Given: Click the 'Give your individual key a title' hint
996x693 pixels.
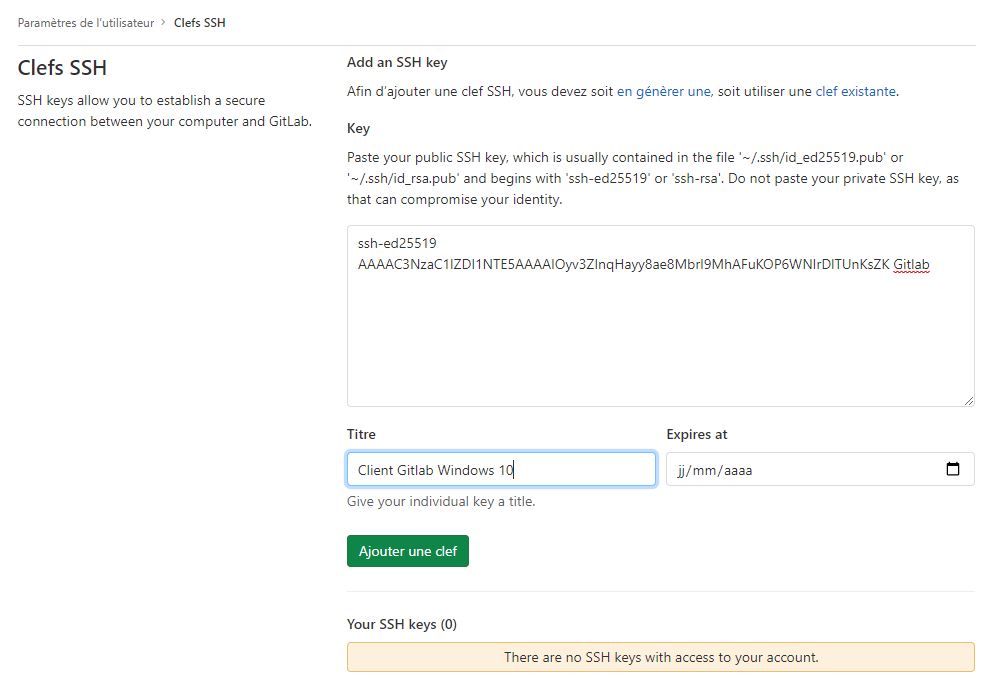Looking at the screenshot, I should pos(440,501).
